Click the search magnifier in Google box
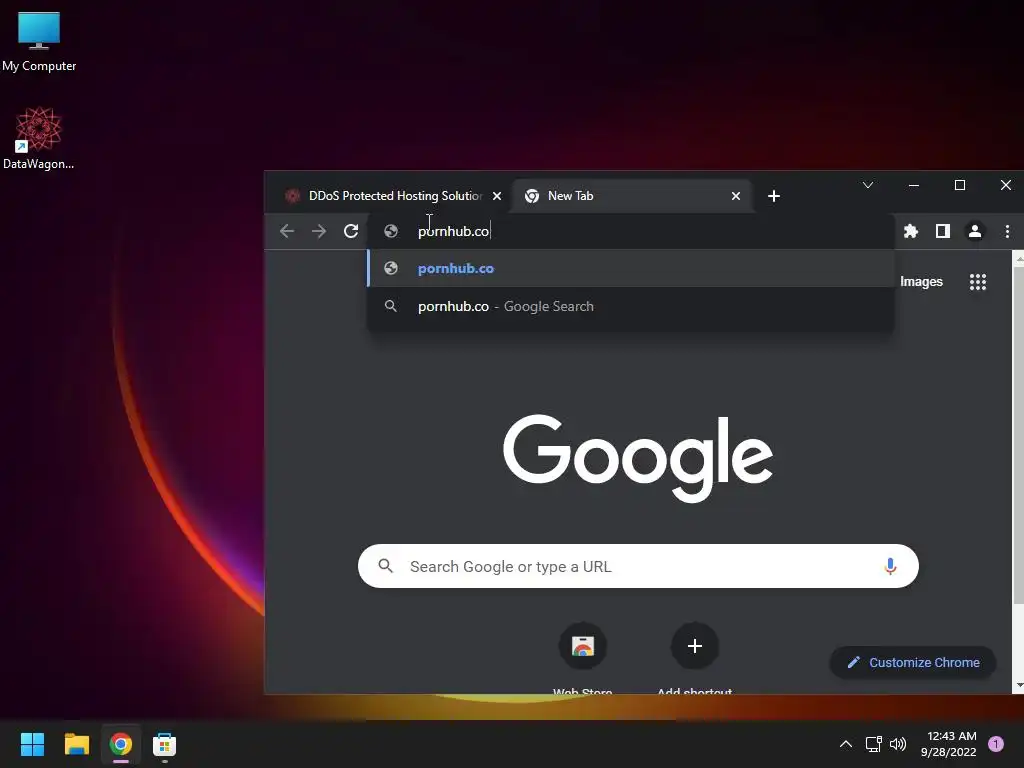The height and width of the screenshot is (768, 1024). pyautogui.click(x=386, y=566)
